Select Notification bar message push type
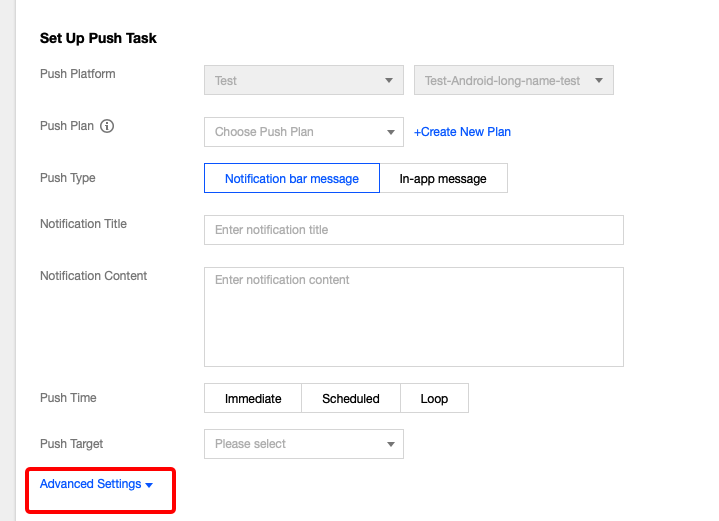719x521 pixels. (x=291, y=179)
